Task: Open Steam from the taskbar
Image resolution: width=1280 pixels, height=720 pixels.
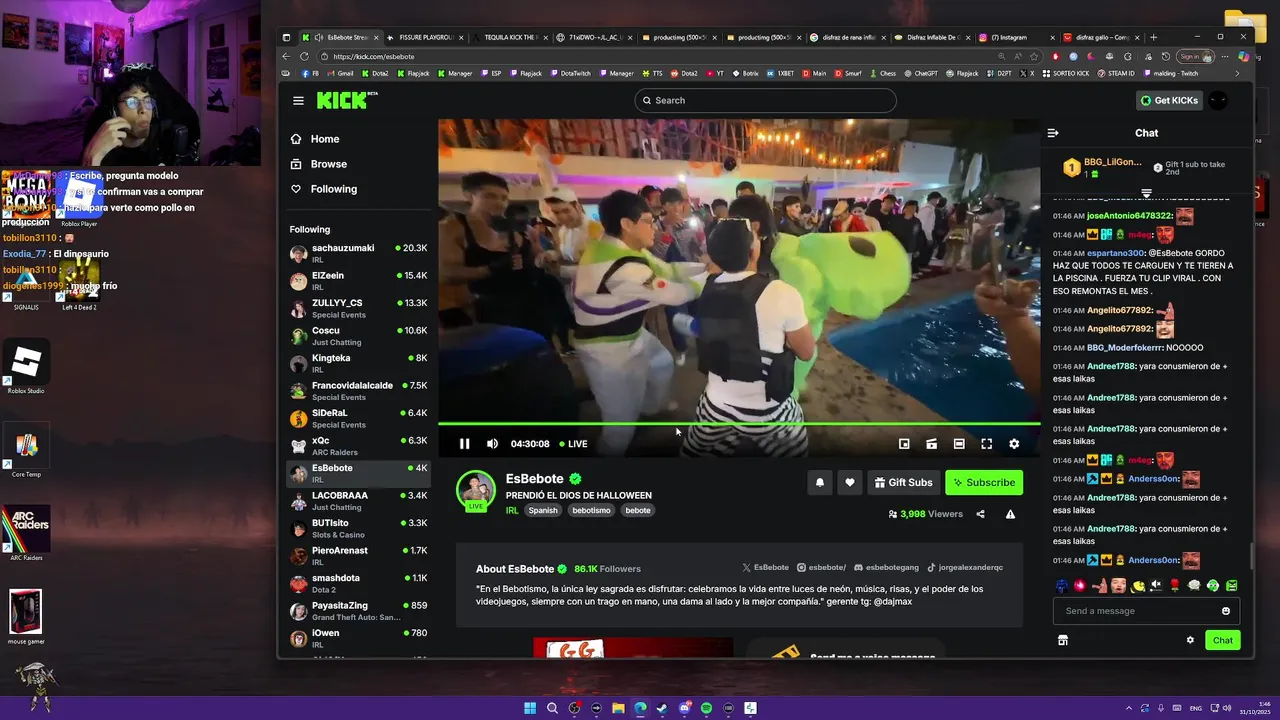Action: [662, 708]
